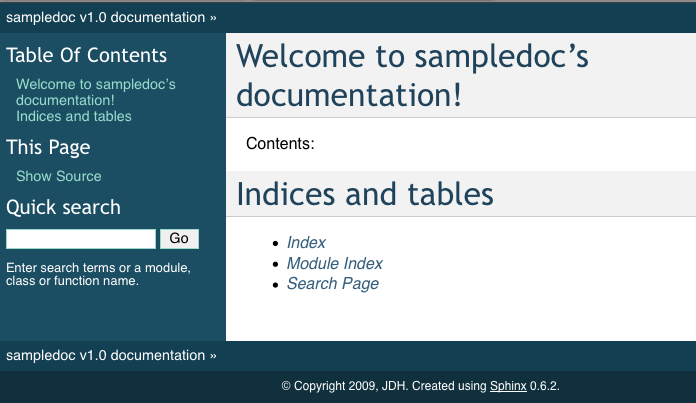696x403 pixels.
Task: Open sampledoc v1.0 documentation link in footer bar
Action: [x=105, y=355]
